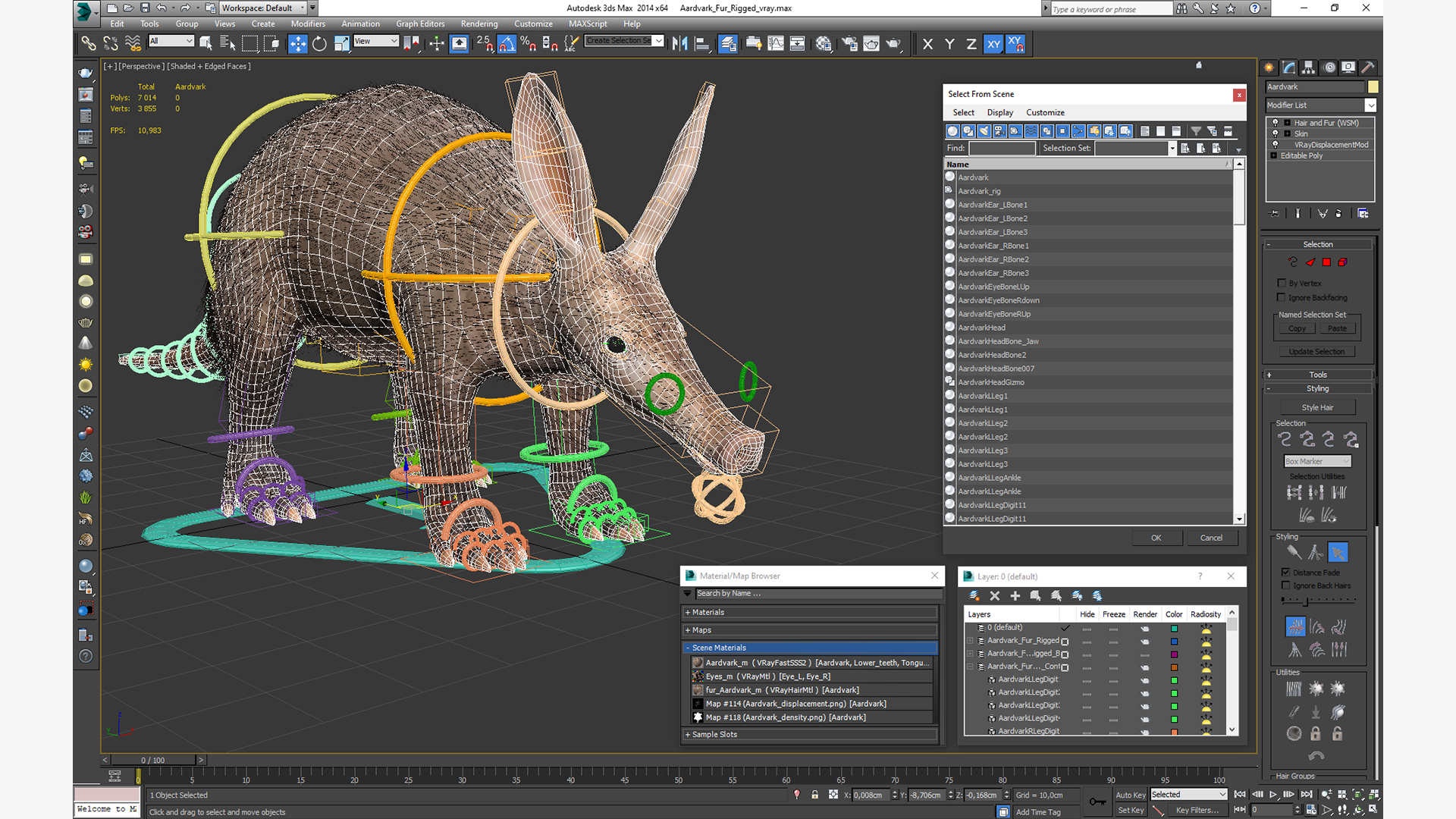Image resolution: width=1456 pixels, height=819 pixels.
Task: Click the Update Selection button
Action: [1316, 351]
